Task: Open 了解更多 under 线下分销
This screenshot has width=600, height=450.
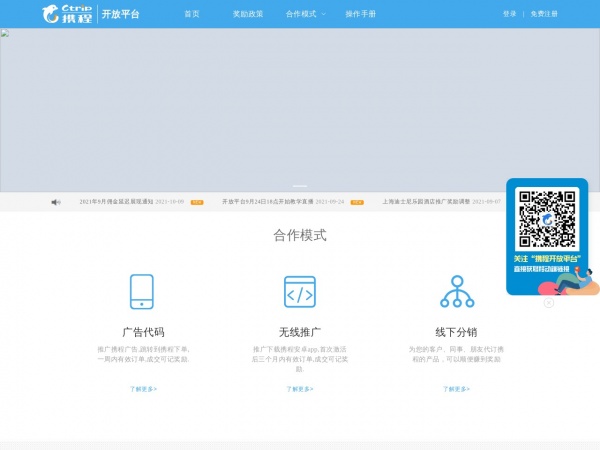Action: pos(456,389)
